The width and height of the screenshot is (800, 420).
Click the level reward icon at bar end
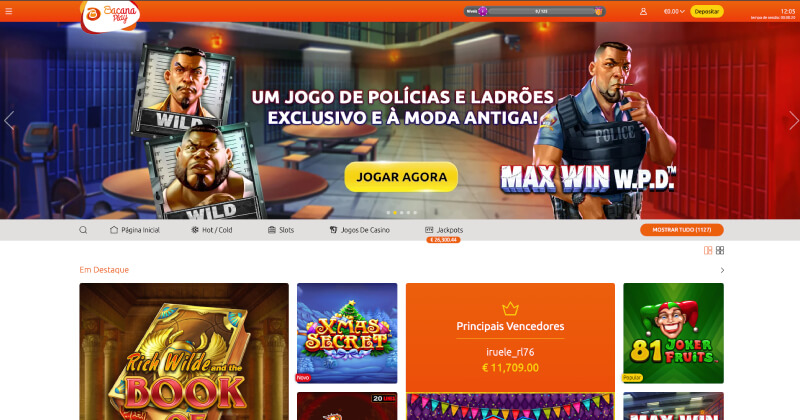[x=598, y=11]
